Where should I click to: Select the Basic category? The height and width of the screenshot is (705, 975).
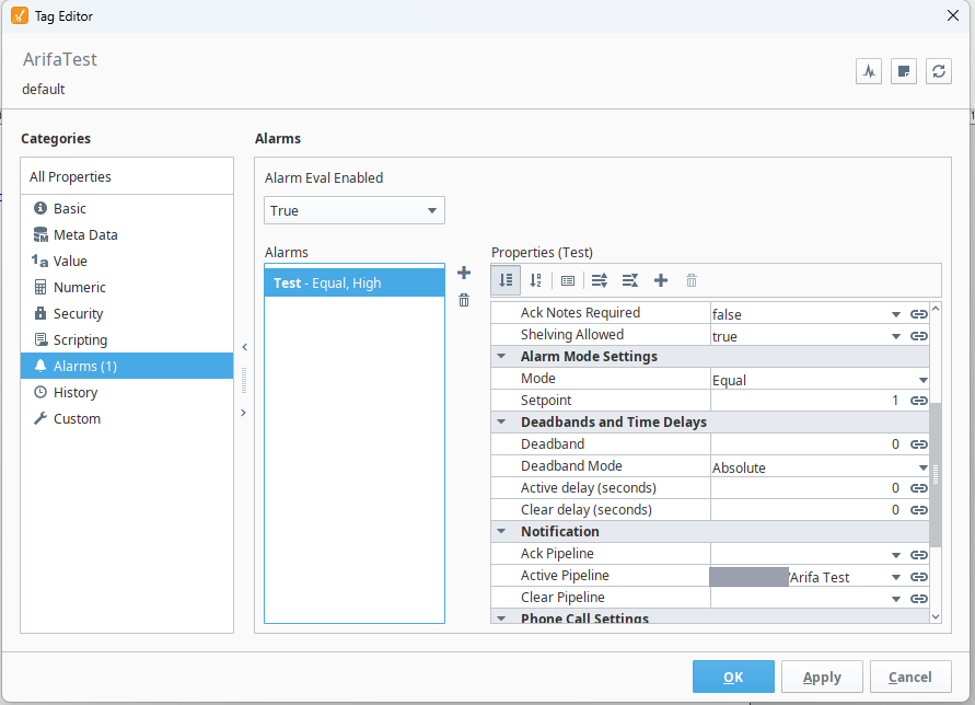click(x=127, y=208)
